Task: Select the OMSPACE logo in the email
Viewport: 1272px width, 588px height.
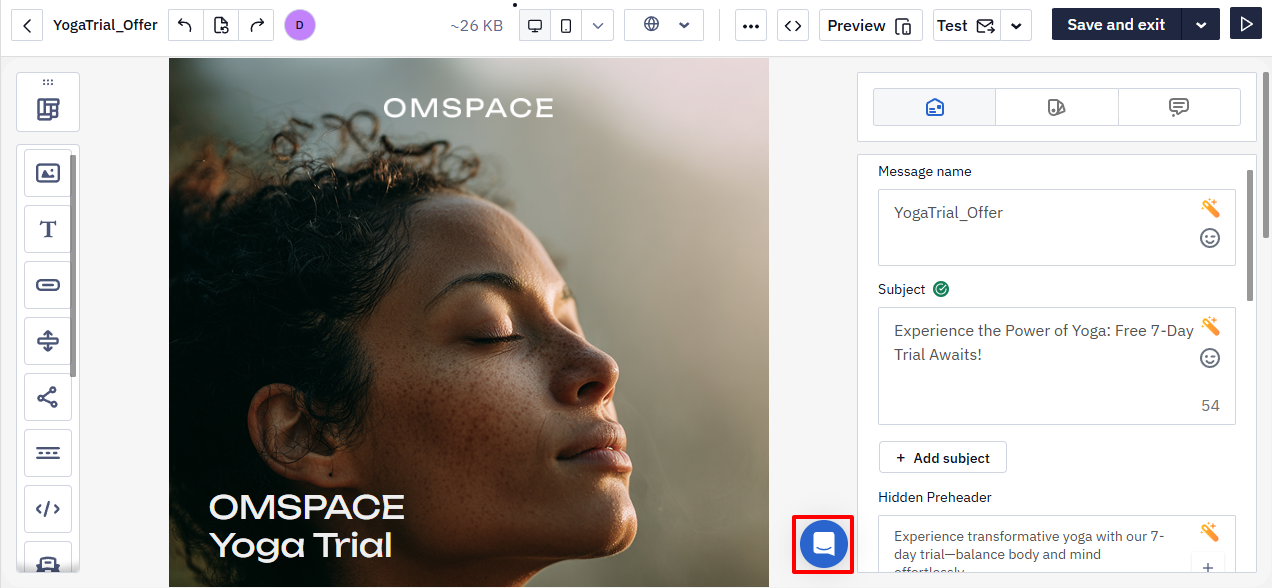Action: tap(468, 108)
